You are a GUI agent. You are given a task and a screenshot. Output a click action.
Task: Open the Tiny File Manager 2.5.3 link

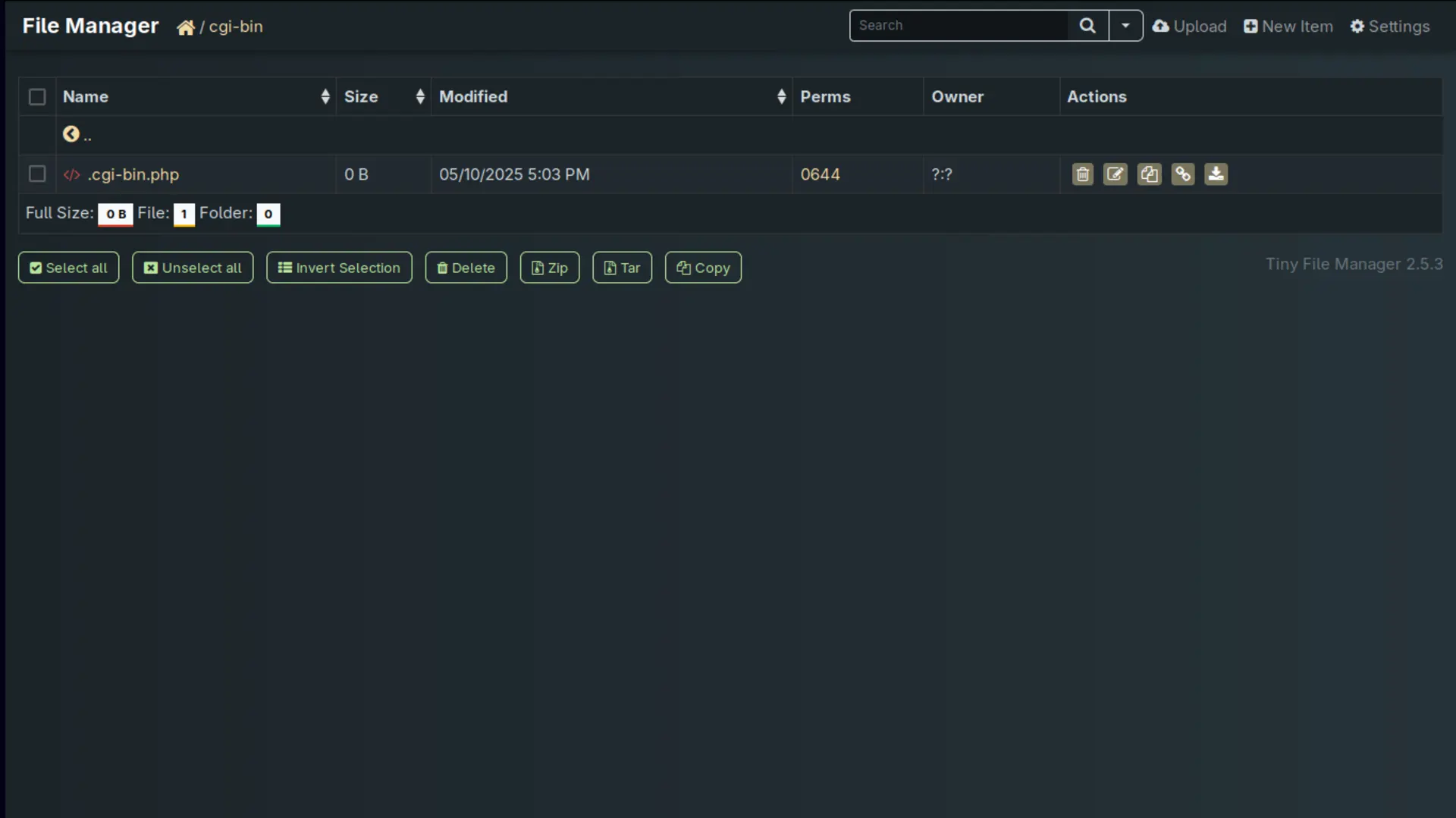1354,265
